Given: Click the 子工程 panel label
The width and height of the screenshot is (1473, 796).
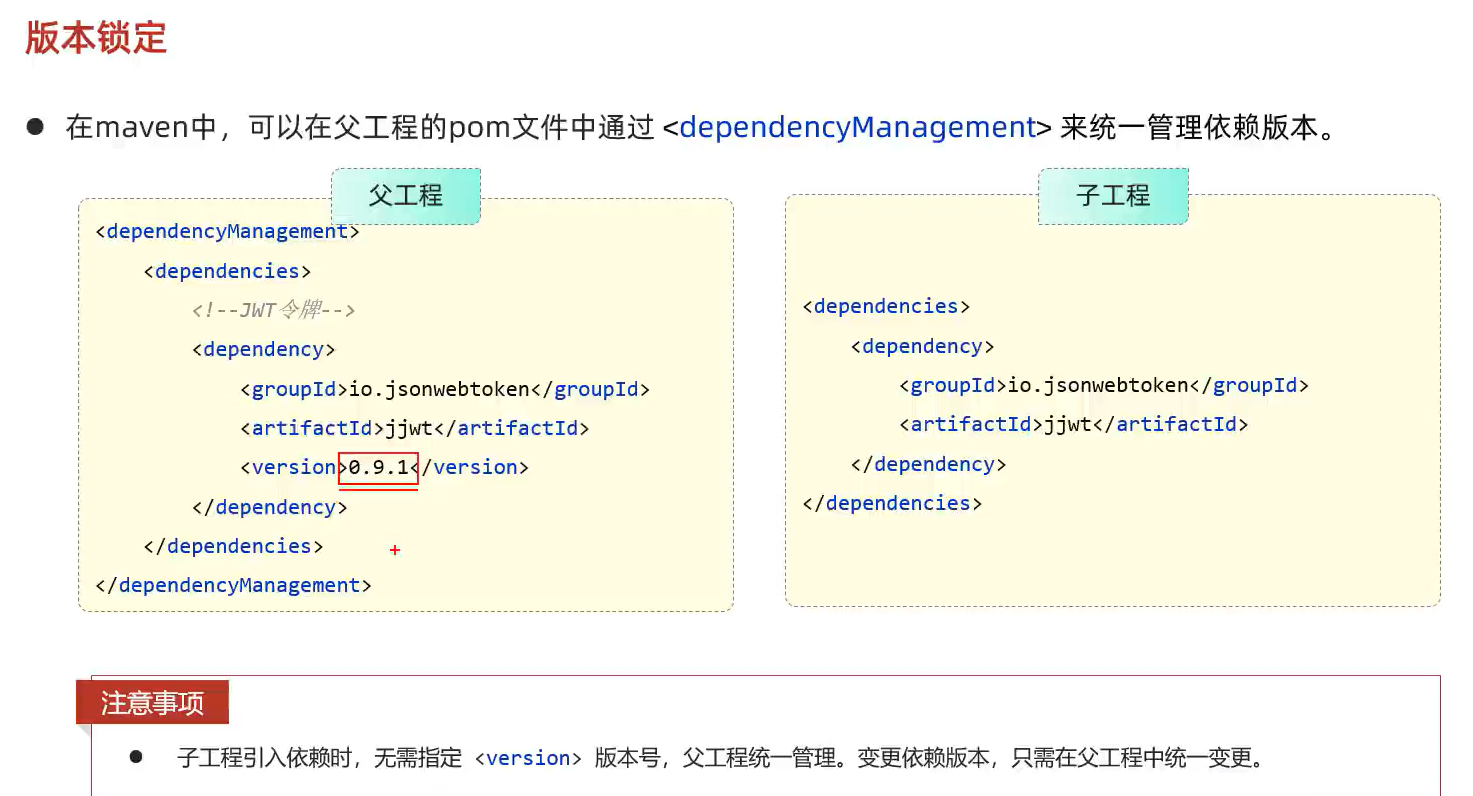Looking at the screenshot, I should click(1113, 195).
